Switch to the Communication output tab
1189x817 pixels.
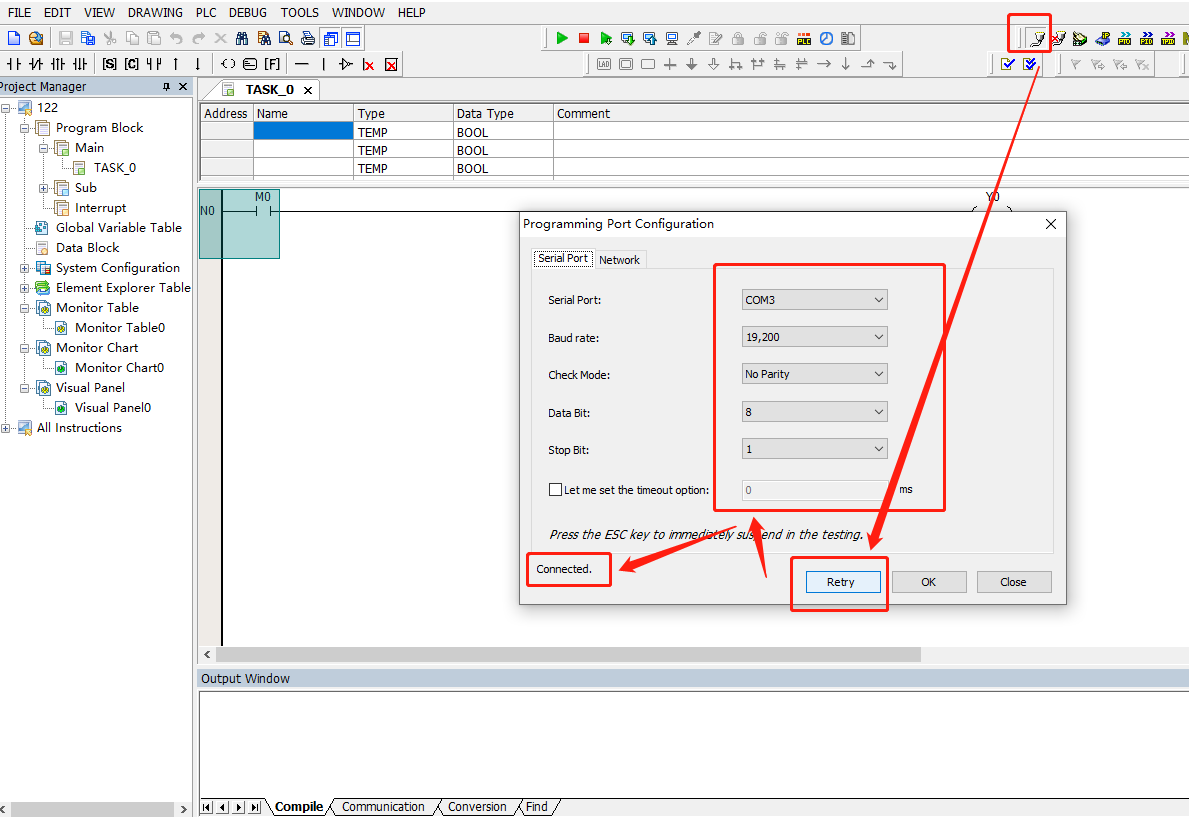(x=383, y=807)
